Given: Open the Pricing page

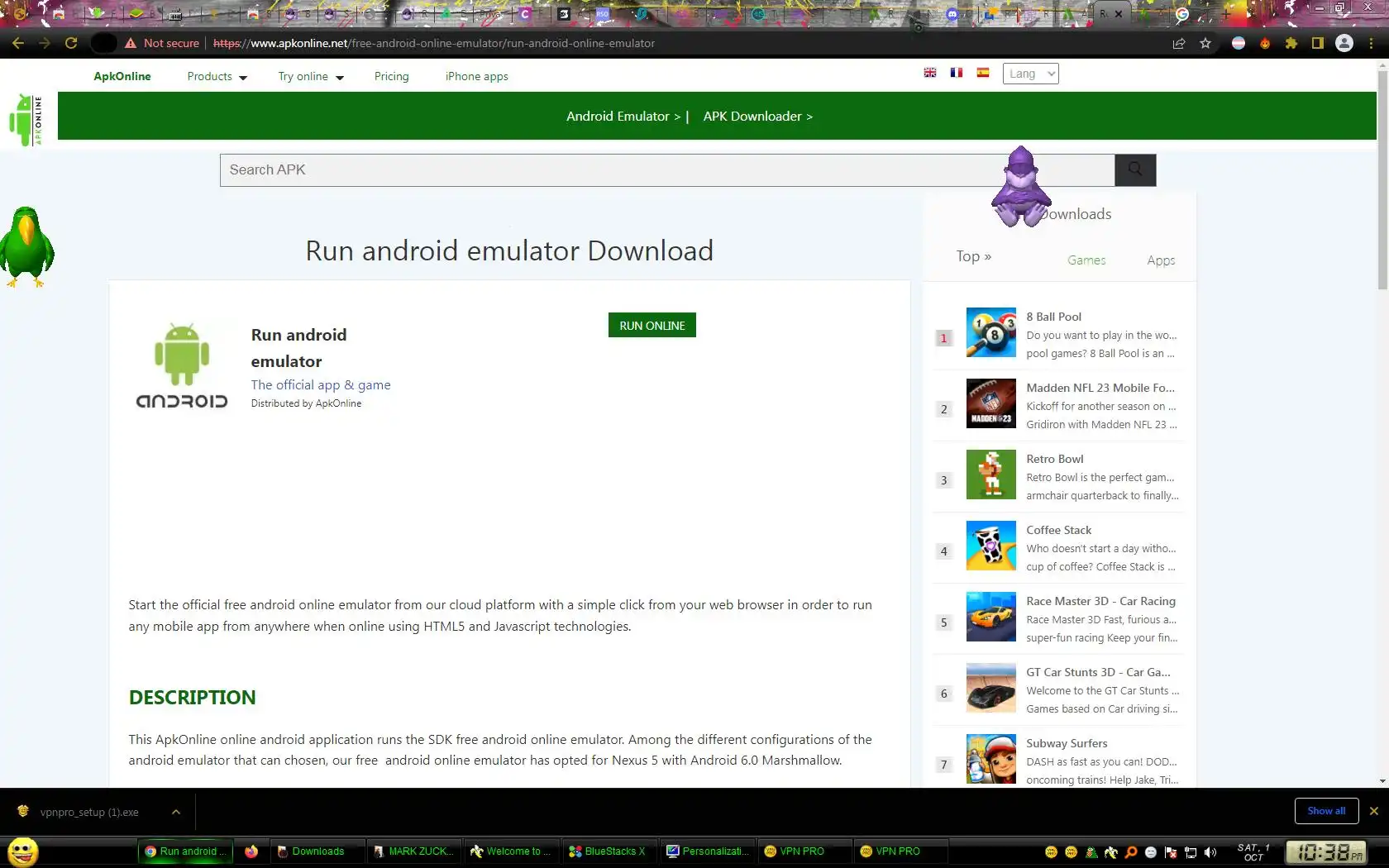Looking at the screenshot, I should tap(391, 76).
